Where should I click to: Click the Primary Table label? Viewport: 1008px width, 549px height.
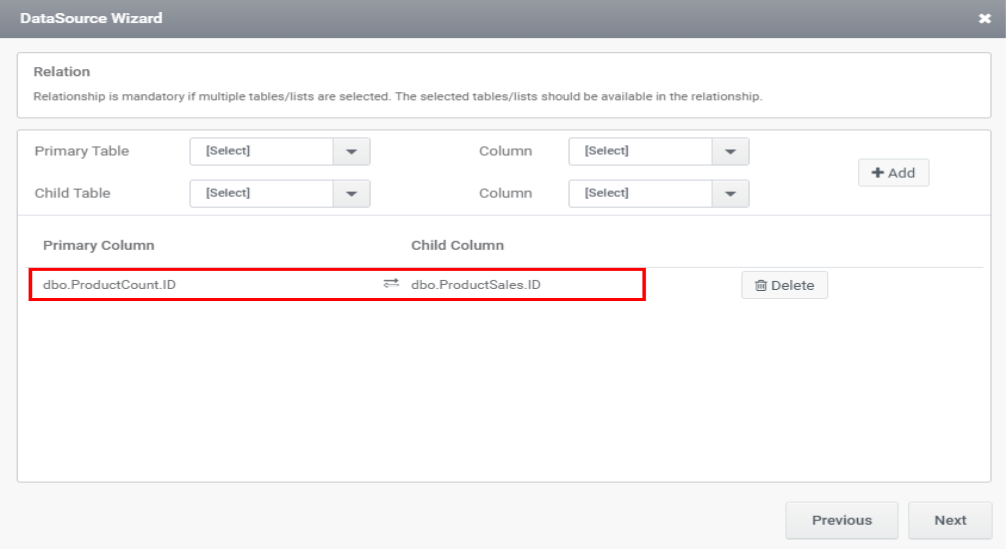[81, 152]
